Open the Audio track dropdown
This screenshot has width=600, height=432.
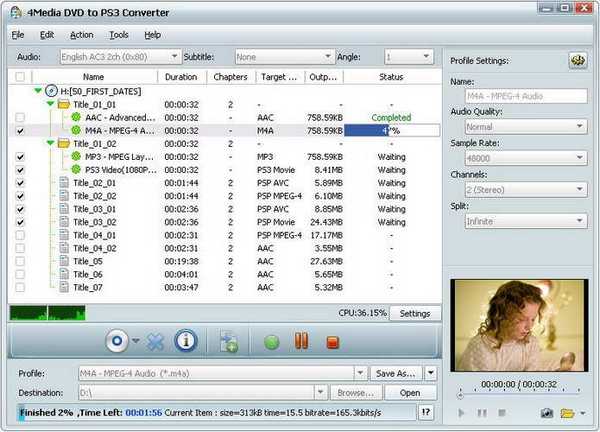click(x=120, y=57)
